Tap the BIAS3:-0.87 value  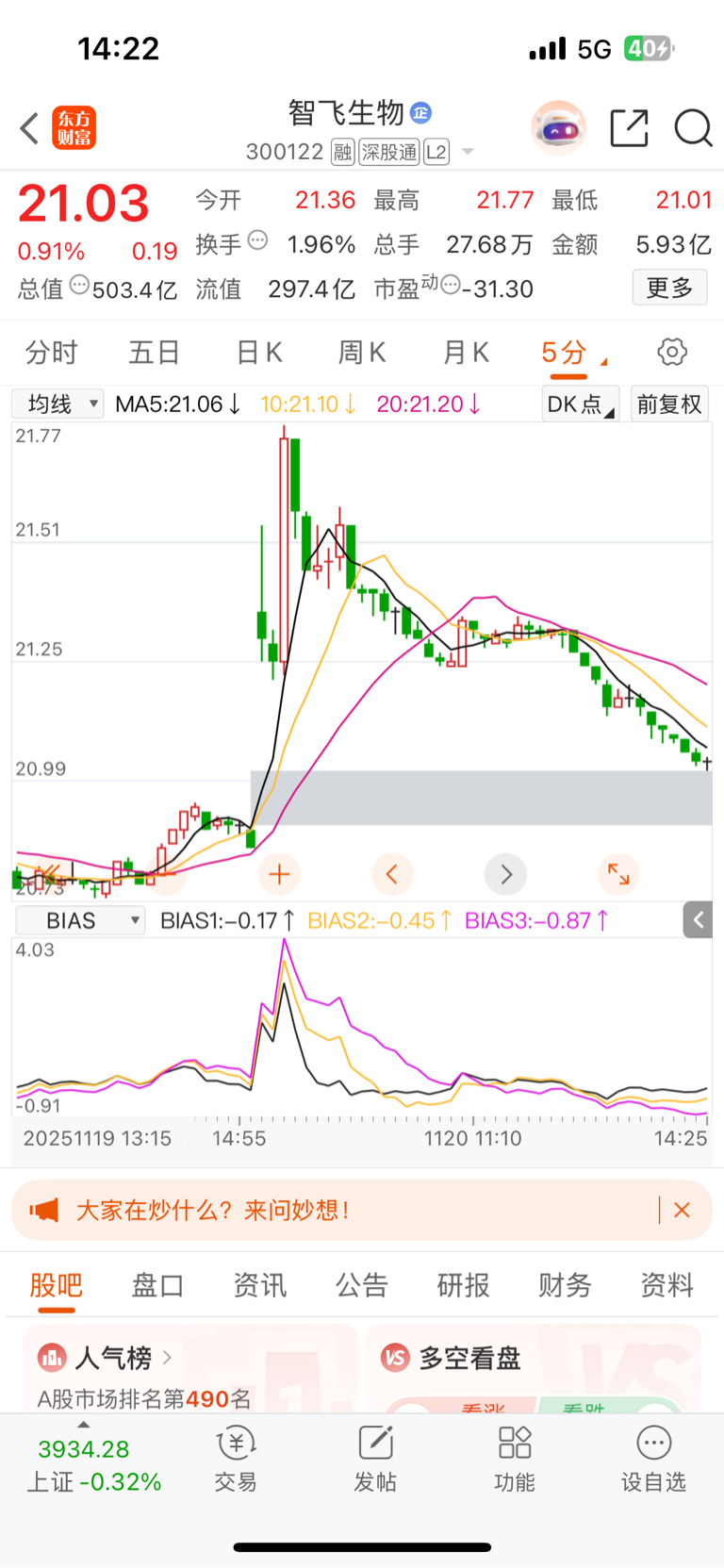pyautogui.click(x=537, y=920)
